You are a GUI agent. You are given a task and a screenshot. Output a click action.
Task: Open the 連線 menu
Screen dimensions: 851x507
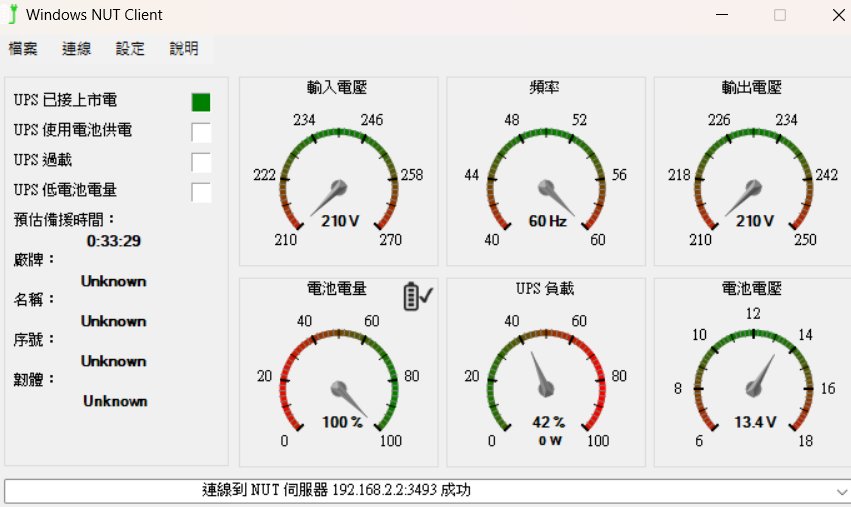76,49
